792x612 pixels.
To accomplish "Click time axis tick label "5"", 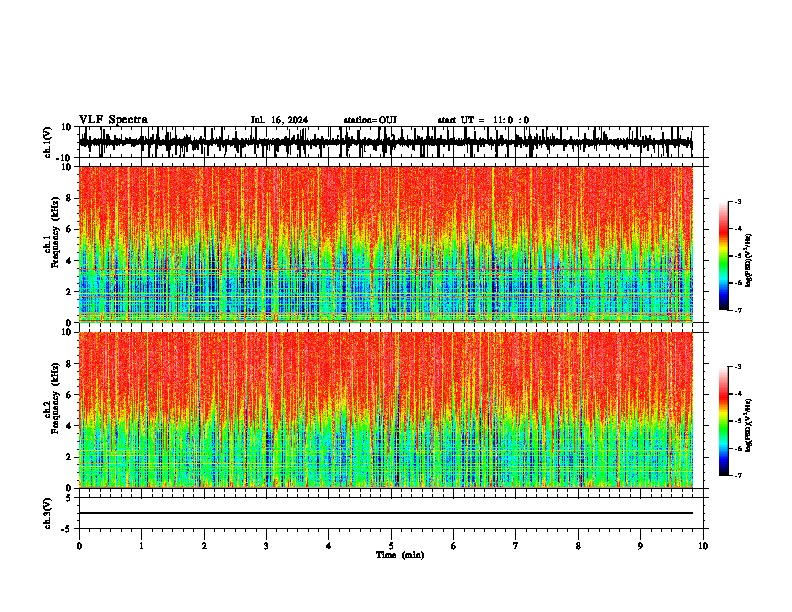I will pos(391,546).
